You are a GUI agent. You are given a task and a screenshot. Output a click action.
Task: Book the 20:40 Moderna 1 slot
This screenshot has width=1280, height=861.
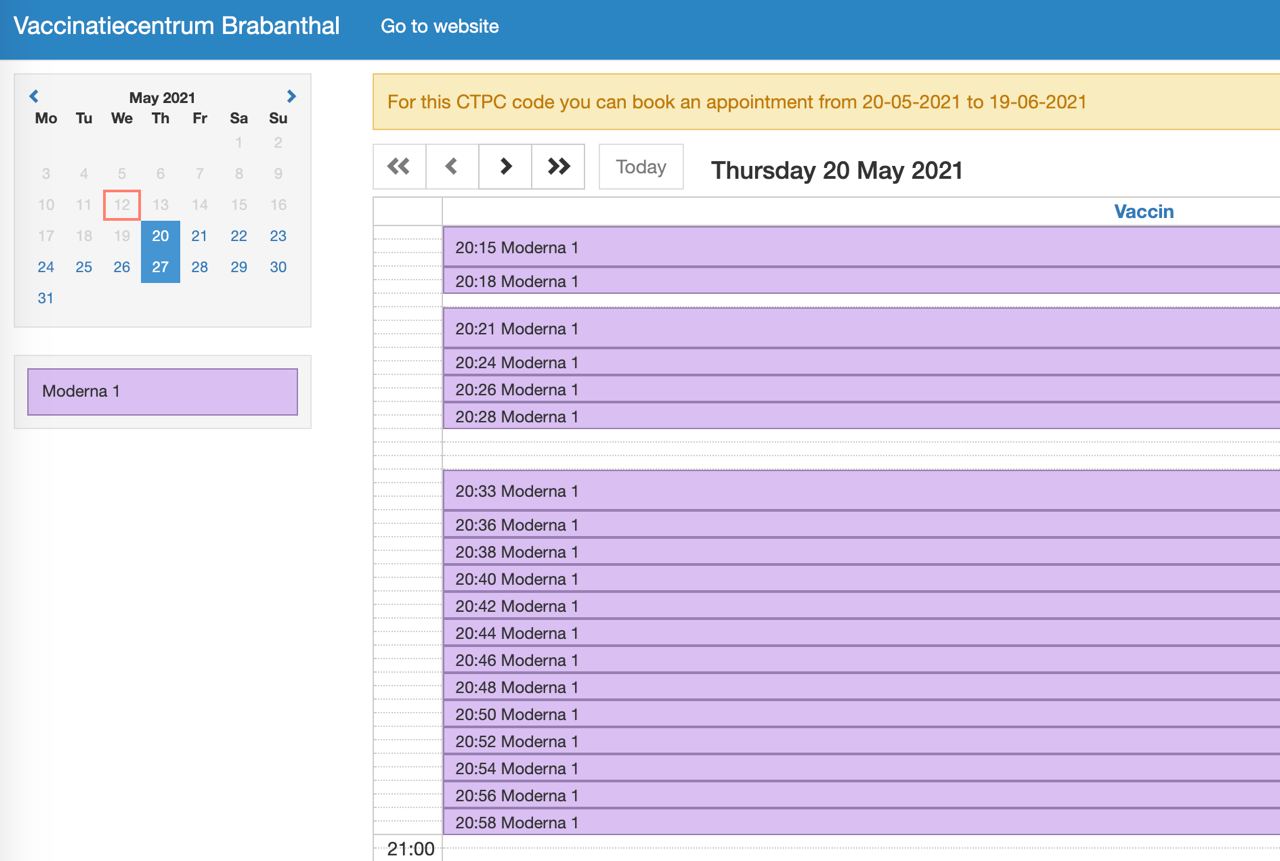861,579
